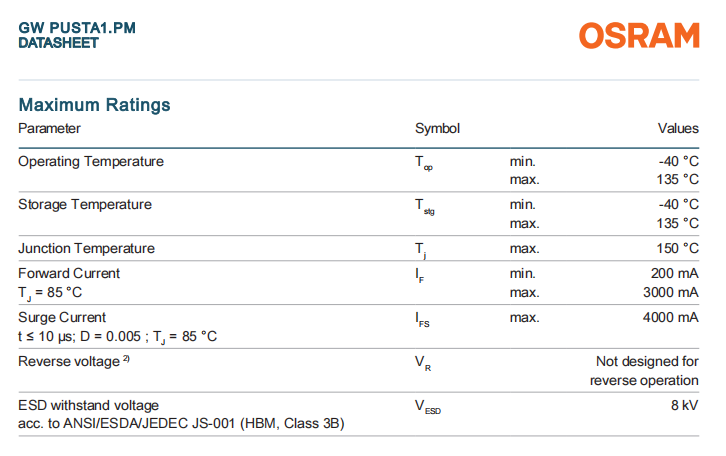
Task: Select the 150 °C junction temperature value
Action: tap(676, 248)
